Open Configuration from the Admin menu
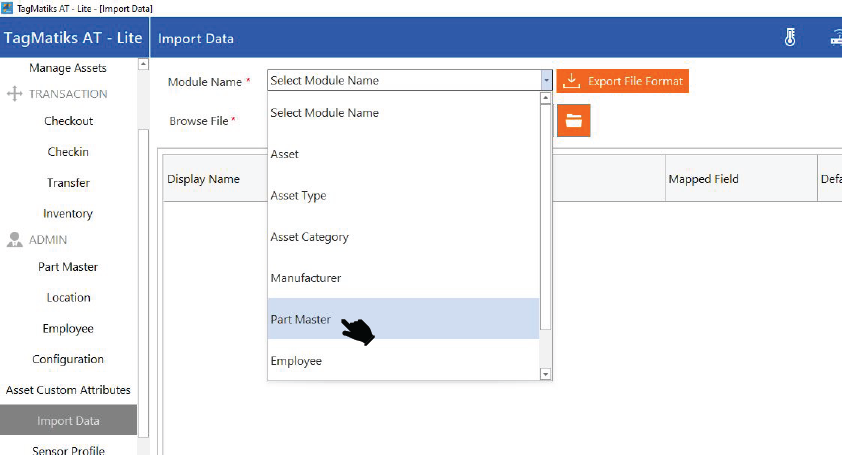This screenshot has height=455, width=842. point(68,359)
